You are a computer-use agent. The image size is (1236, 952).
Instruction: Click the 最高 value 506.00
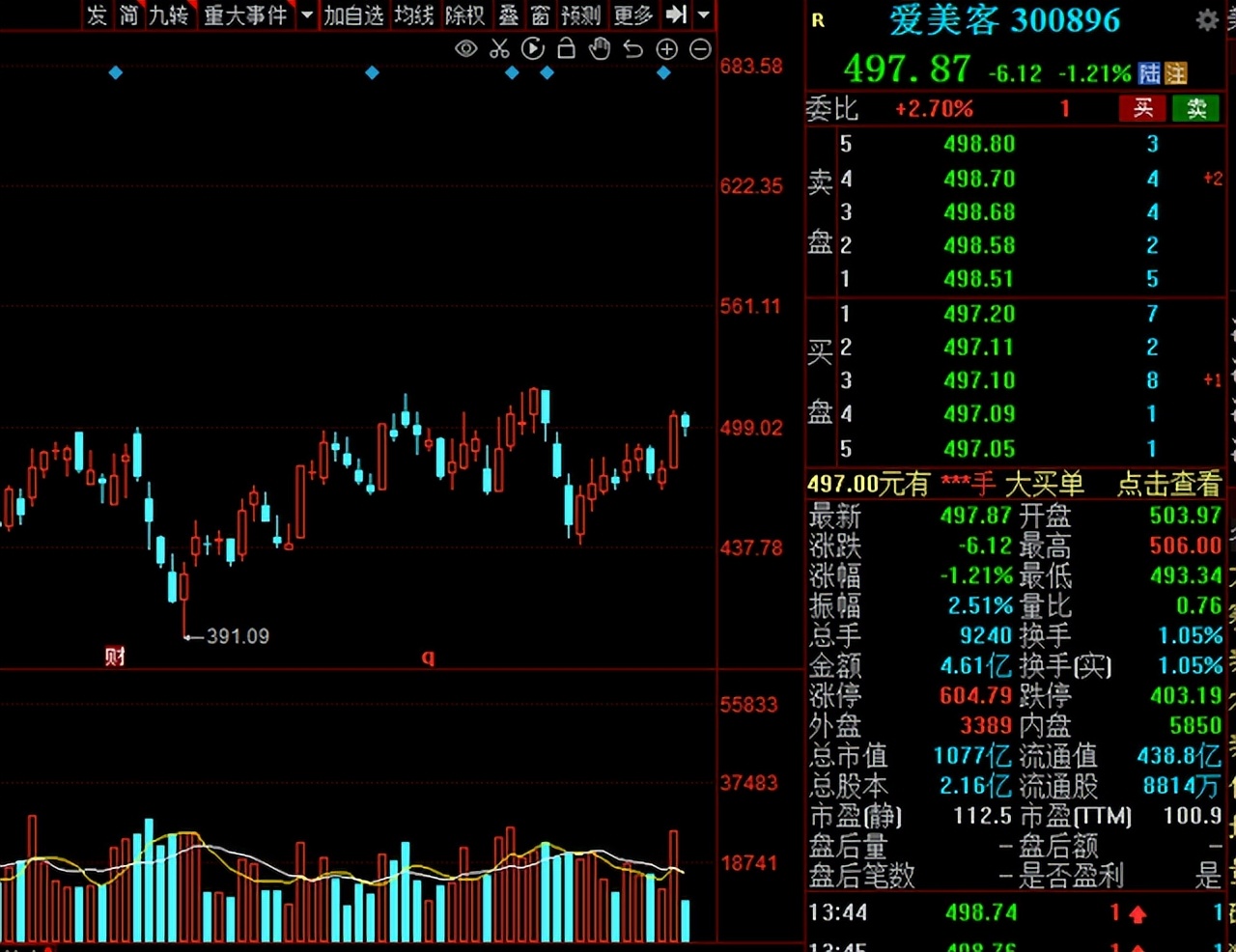tap(1185, 546)
